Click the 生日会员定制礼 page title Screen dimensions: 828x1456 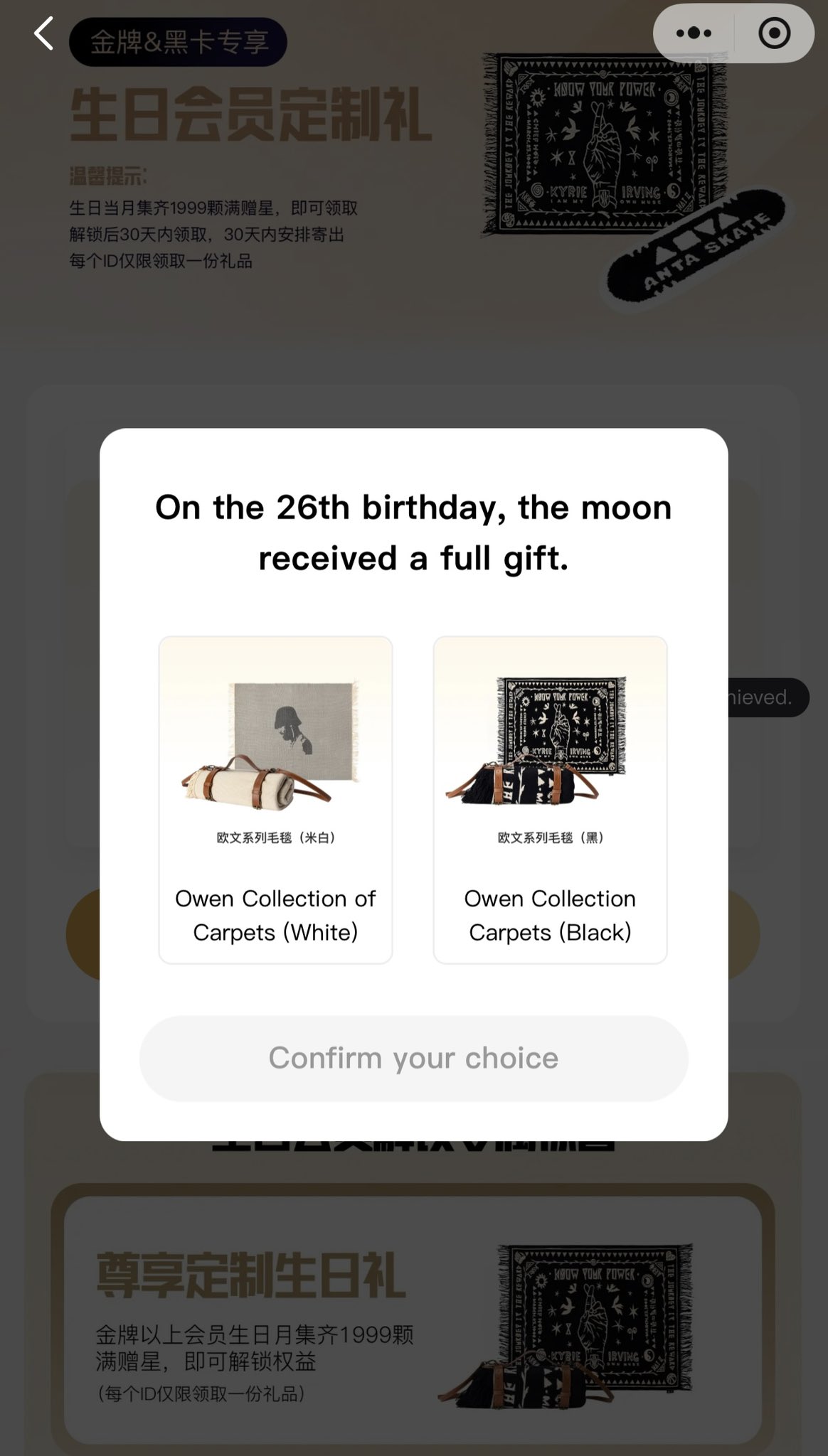point(250,115)
